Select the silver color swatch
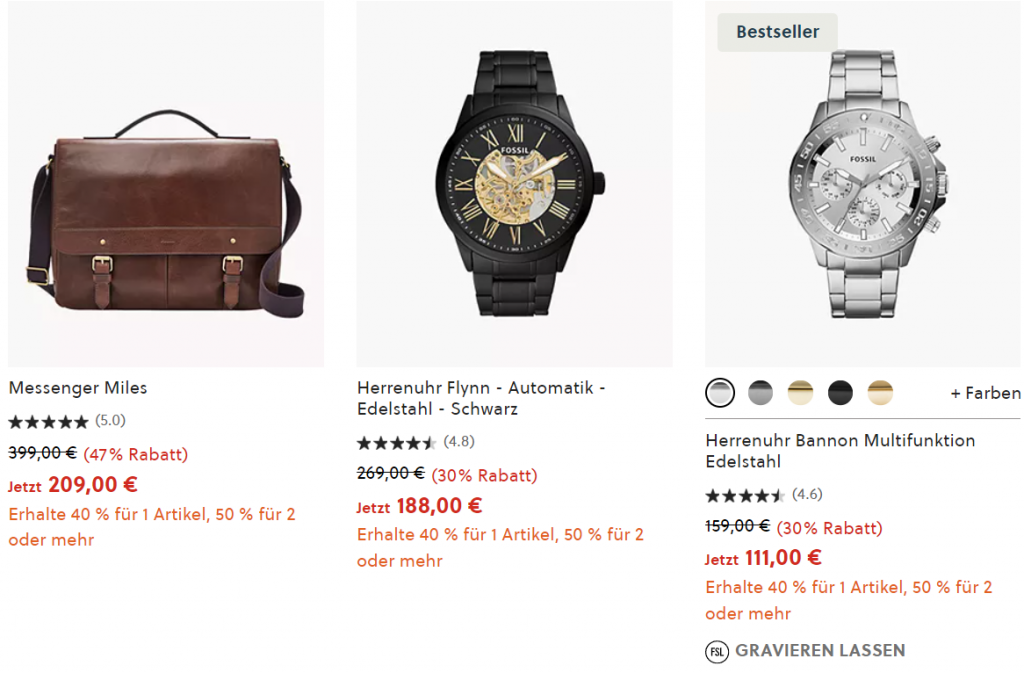The height and width of the screenshot is (673, 1024). click(x=720, y=393)
